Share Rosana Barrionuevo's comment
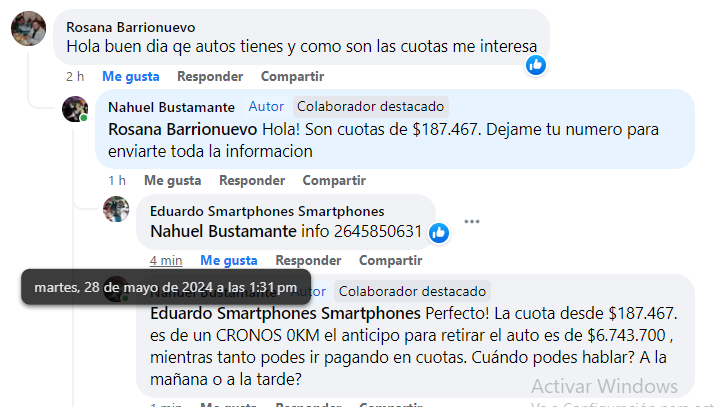The image size is (714, 407). tap(292, 76)
